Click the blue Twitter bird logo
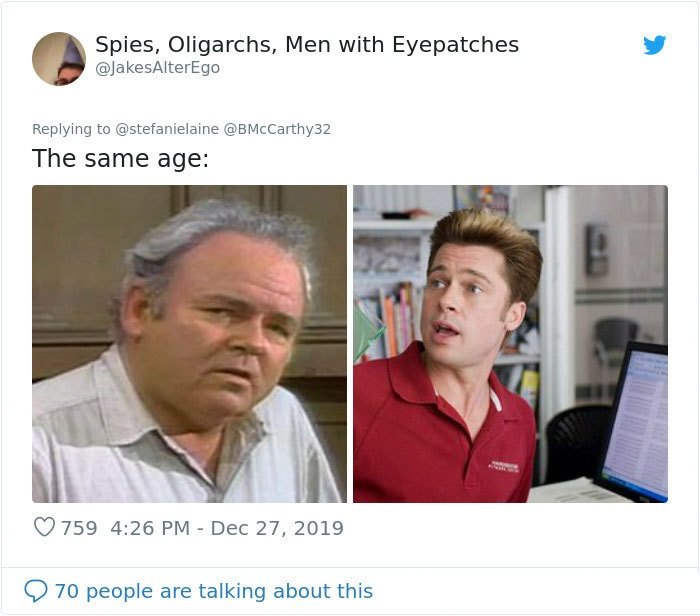 (654, 45)
